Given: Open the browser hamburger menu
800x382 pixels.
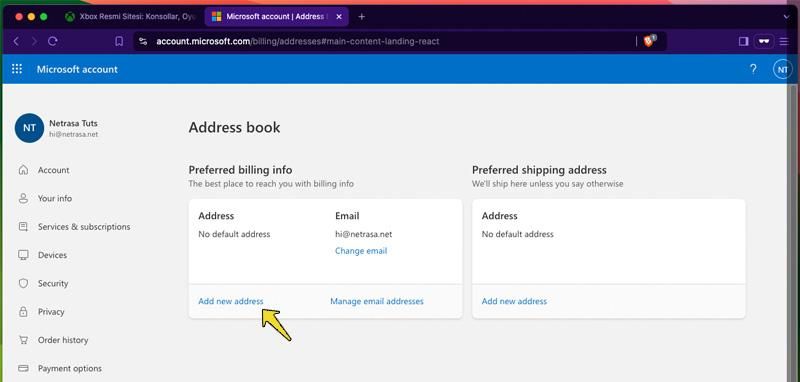Looking at the screenshot, I should (x=784, y=41).
